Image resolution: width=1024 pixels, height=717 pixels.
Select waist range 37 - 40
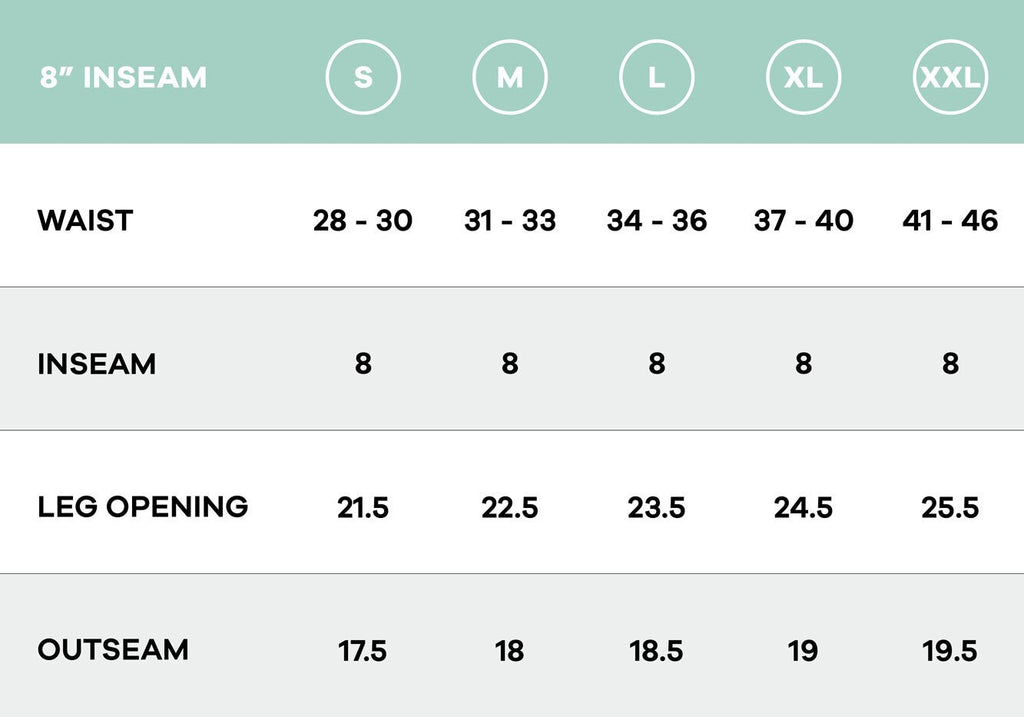tap(803, 220)
